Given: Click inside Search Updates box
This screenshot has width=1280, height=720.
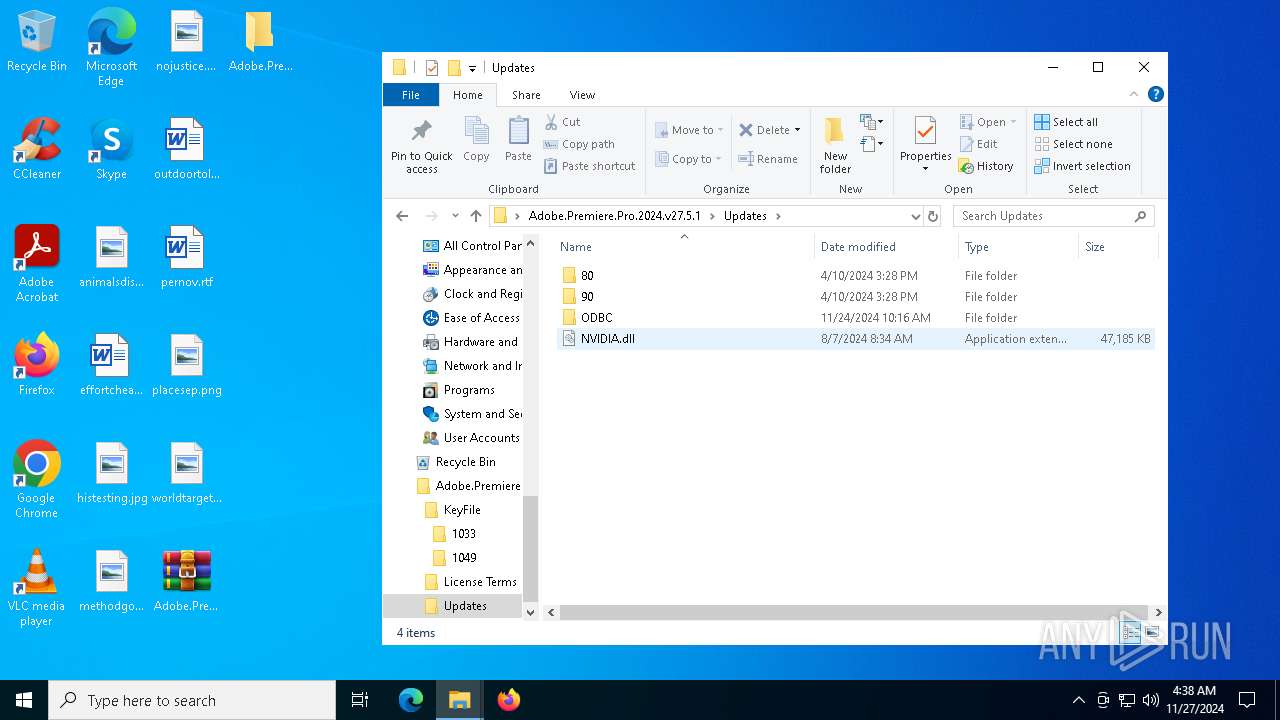Looking at the screenshot, I should [x=1053, y=216].
